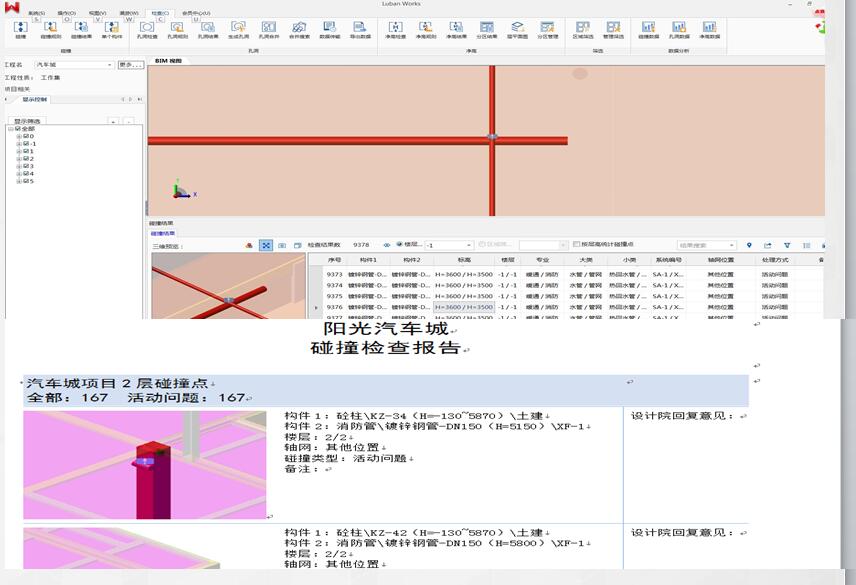The image size is (856, 585).
Task: Select the 显示控制 panel tab
Action: (34, 99)
